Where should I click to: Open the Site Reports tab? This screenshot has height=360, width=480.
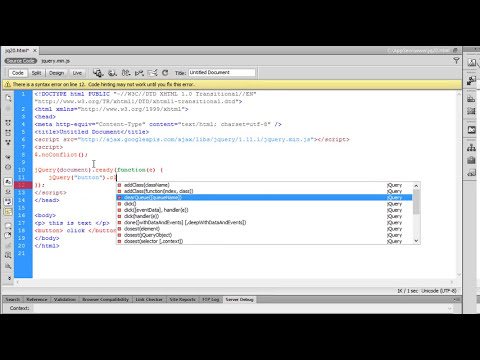click(x=182, y=299)
